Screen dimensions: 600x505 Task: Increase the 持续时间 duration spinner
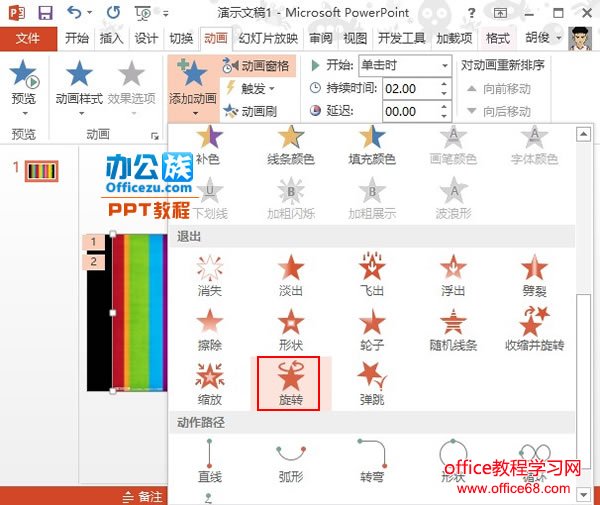click(444, 84)
